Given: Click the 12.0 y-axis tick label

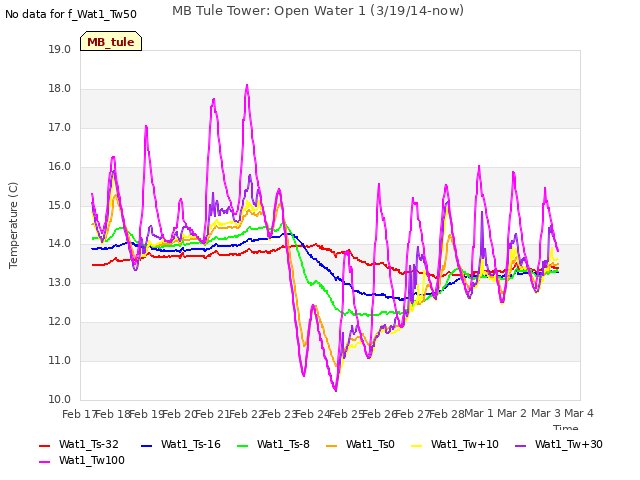Looking at the screenshot, I should pyautogui.click(x=60, y=322).
